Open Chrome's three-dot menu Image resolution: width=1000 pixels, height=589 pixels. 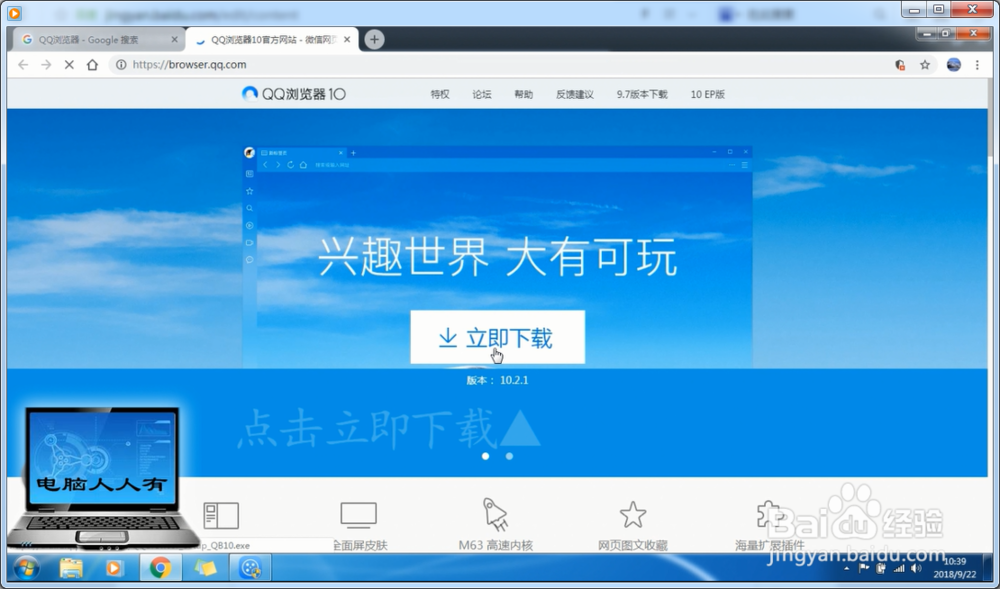(977, 64)
